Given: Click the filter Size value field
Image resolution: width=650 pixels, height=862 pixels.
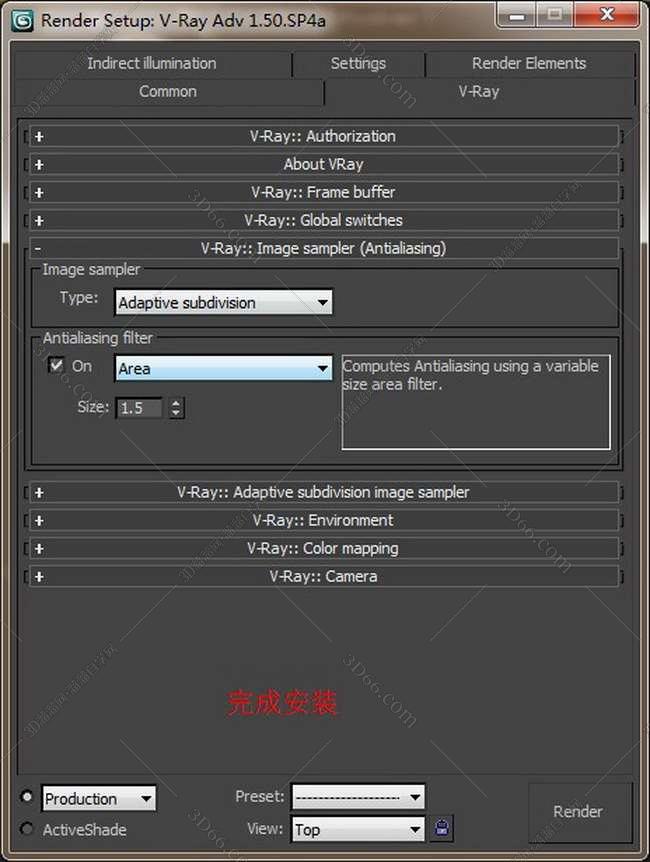Looking at the screenshot, I should [x=139, y=408].
